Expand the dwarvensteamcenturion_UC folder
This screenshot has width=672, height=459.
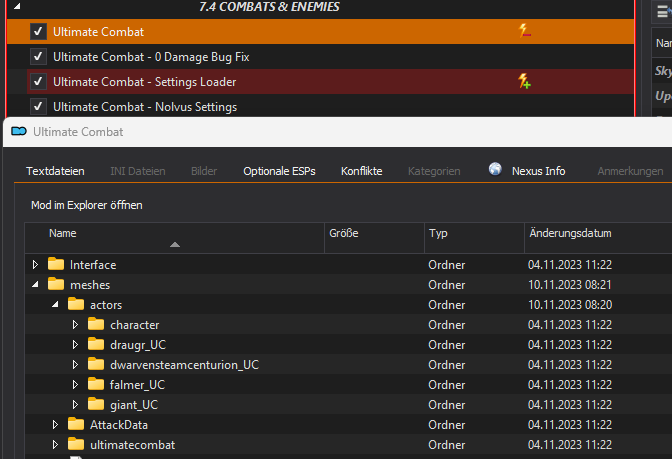point(75,365)
